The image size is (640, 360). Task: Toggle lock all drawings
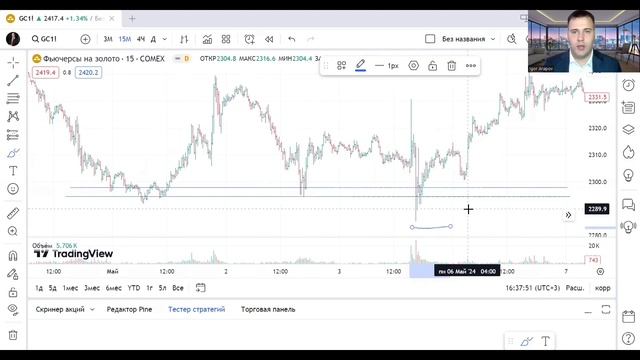point(13,292)
